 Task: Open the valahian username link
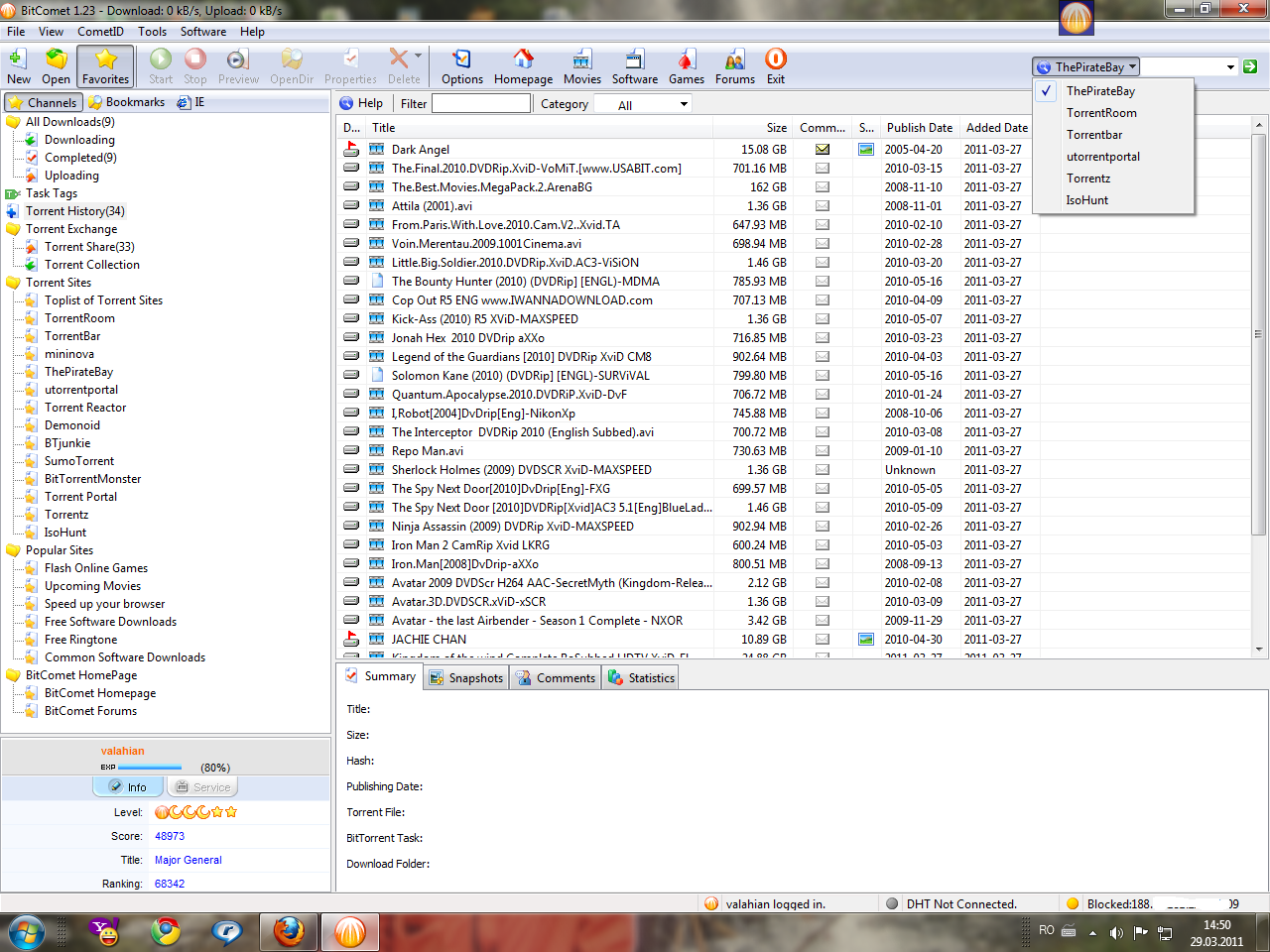122,752
